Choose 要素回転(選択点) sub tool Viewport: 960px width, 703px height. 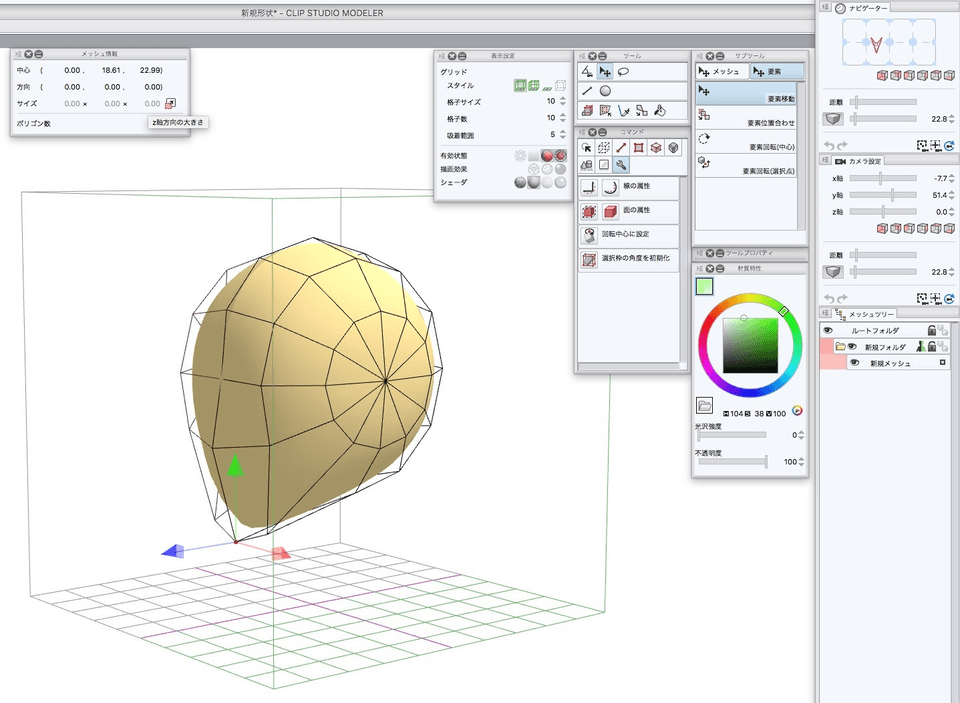click(x=746, y=166)
